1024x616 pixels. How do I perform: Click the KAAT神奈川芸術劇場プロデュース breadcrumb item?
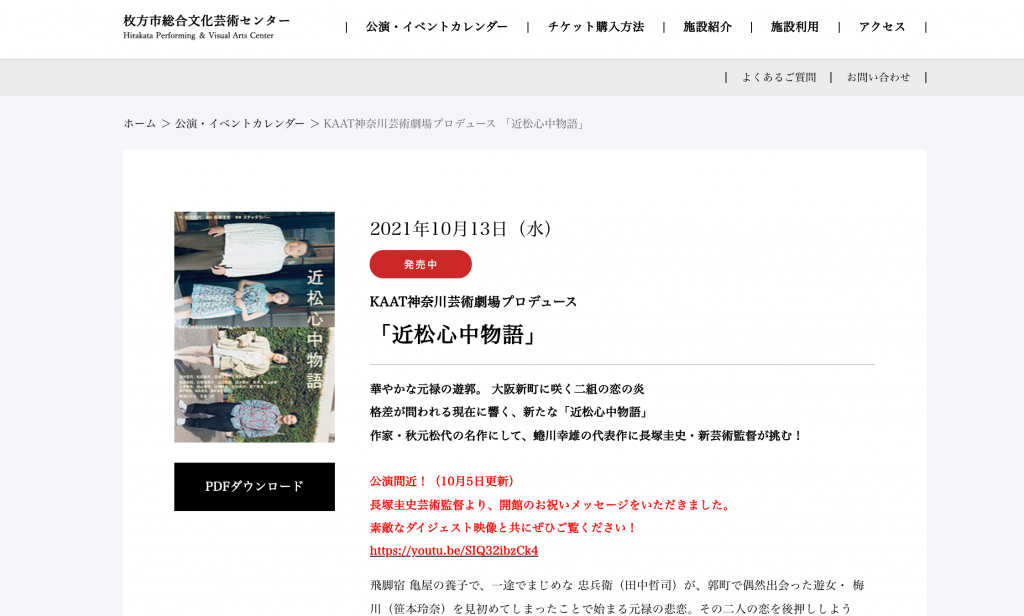coord(455,123)
